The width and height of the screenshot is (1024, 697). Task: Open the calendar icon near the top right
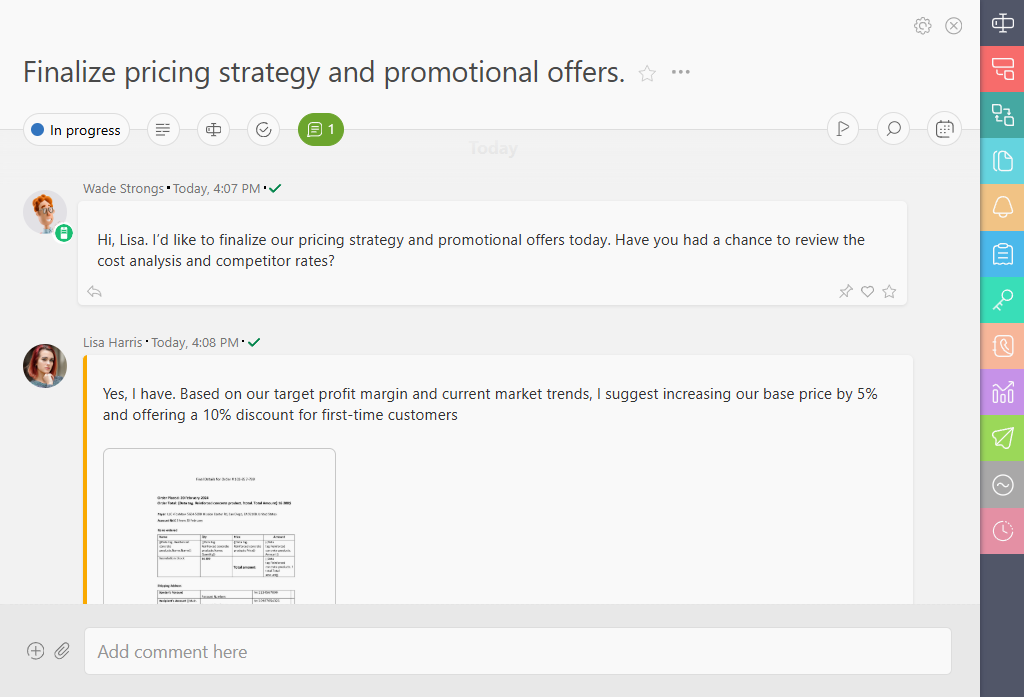pos(944,128)
